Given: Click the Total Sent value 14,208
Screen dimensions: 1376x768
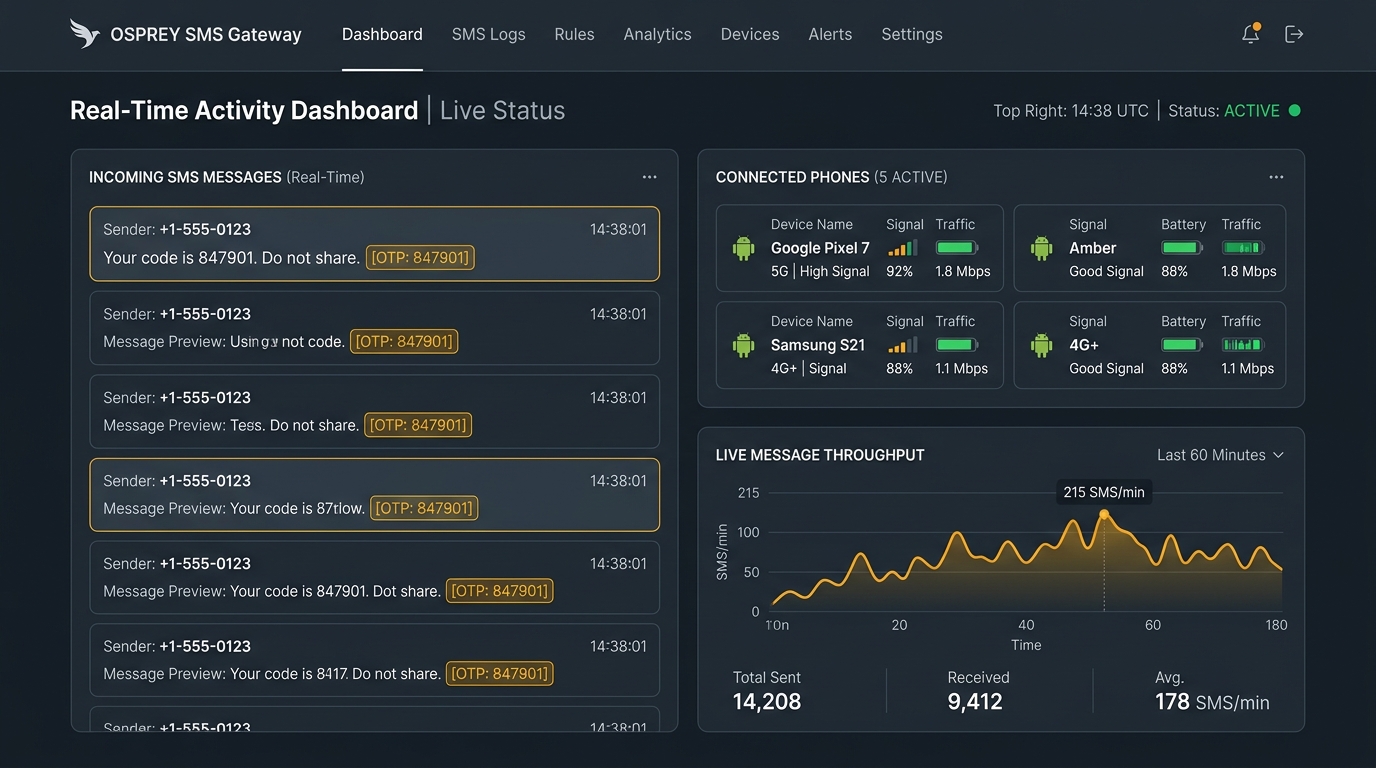Looking at the screenshot, I should 767,702.
